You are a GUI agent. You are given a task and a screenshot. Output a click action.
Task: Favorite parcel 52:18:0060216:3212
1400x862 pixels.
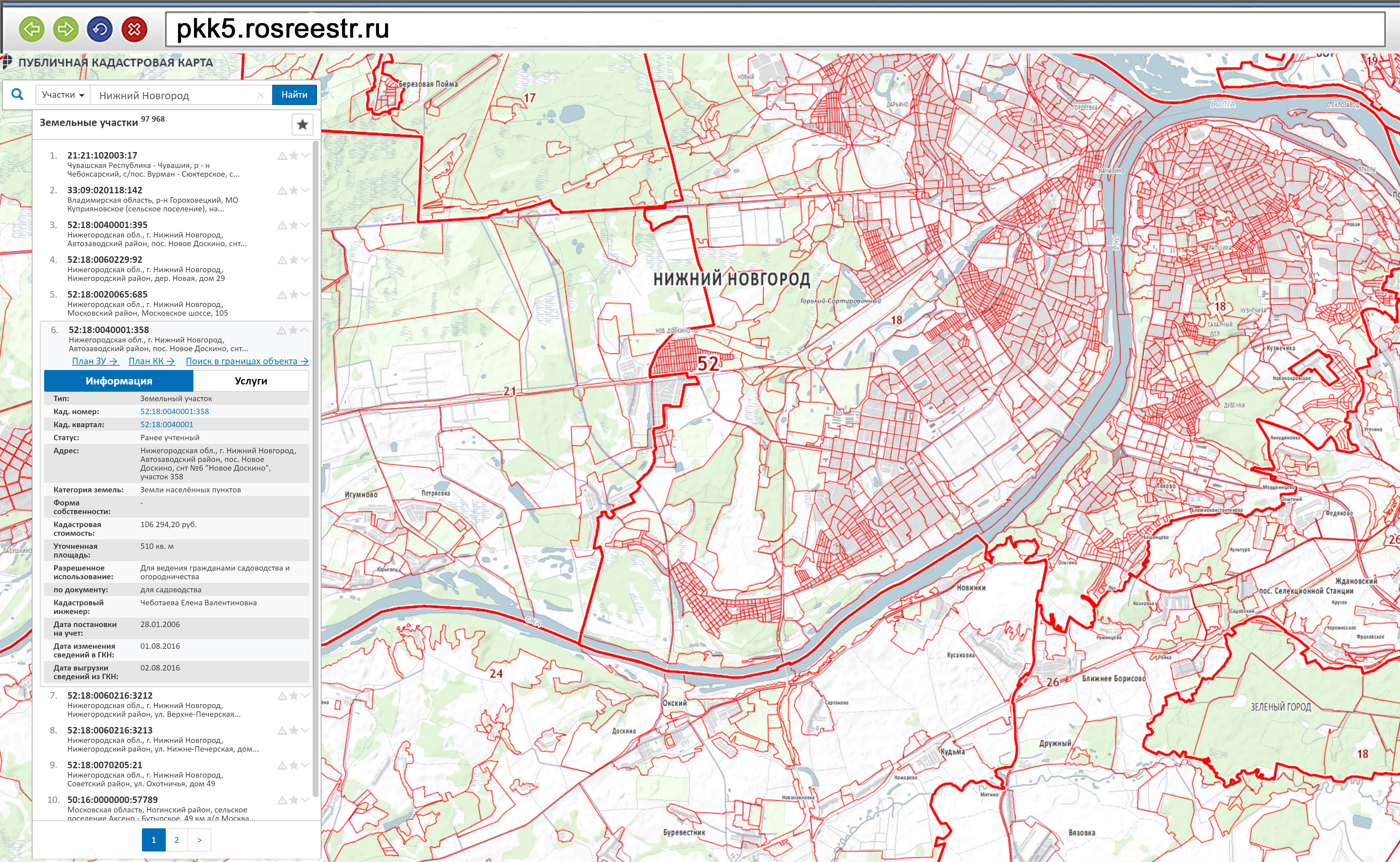tap(294, 695)
